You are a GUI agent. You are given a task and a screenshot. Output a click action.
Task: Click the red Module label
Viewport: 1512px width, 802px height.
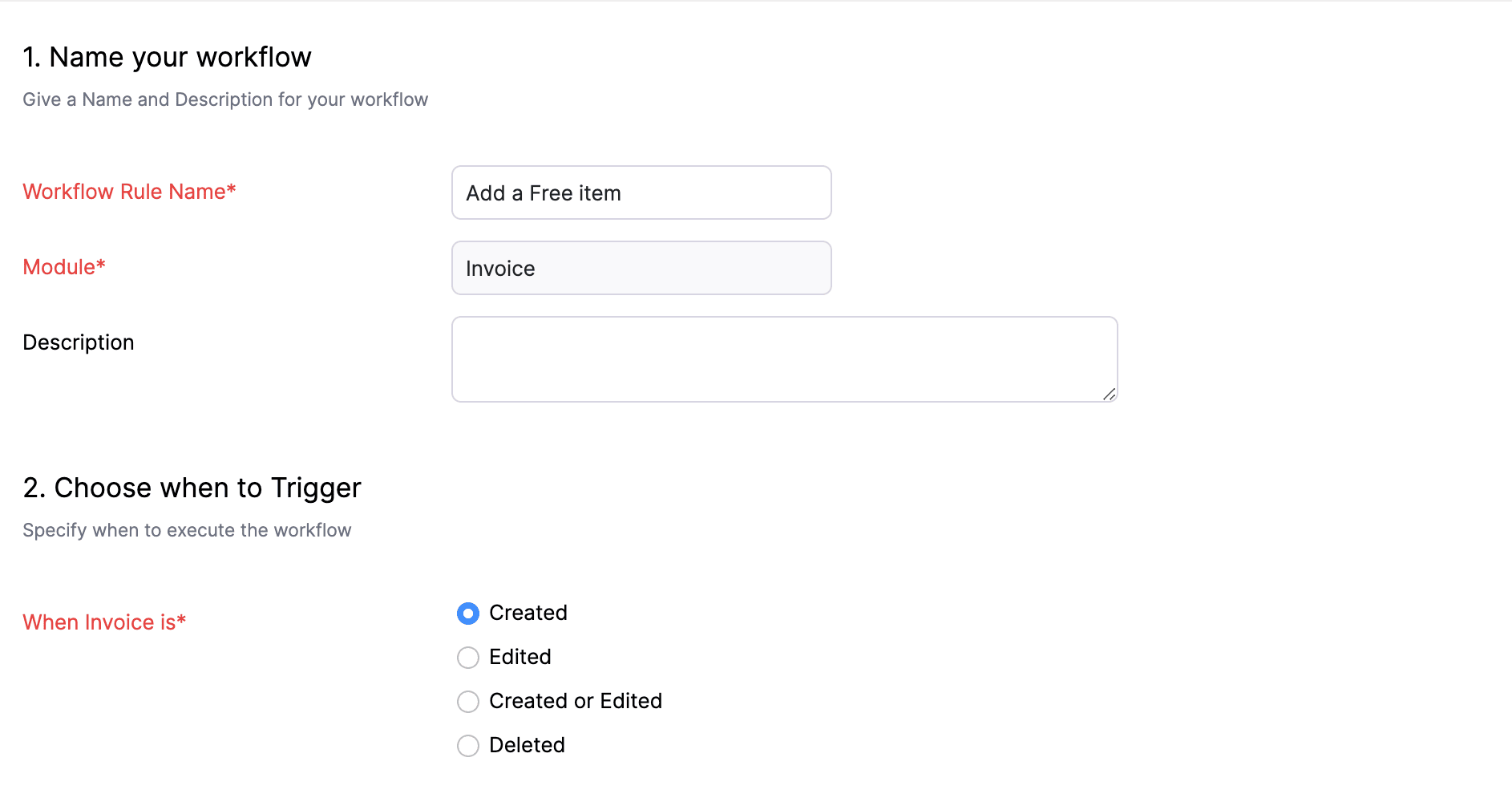coord(64,267)
